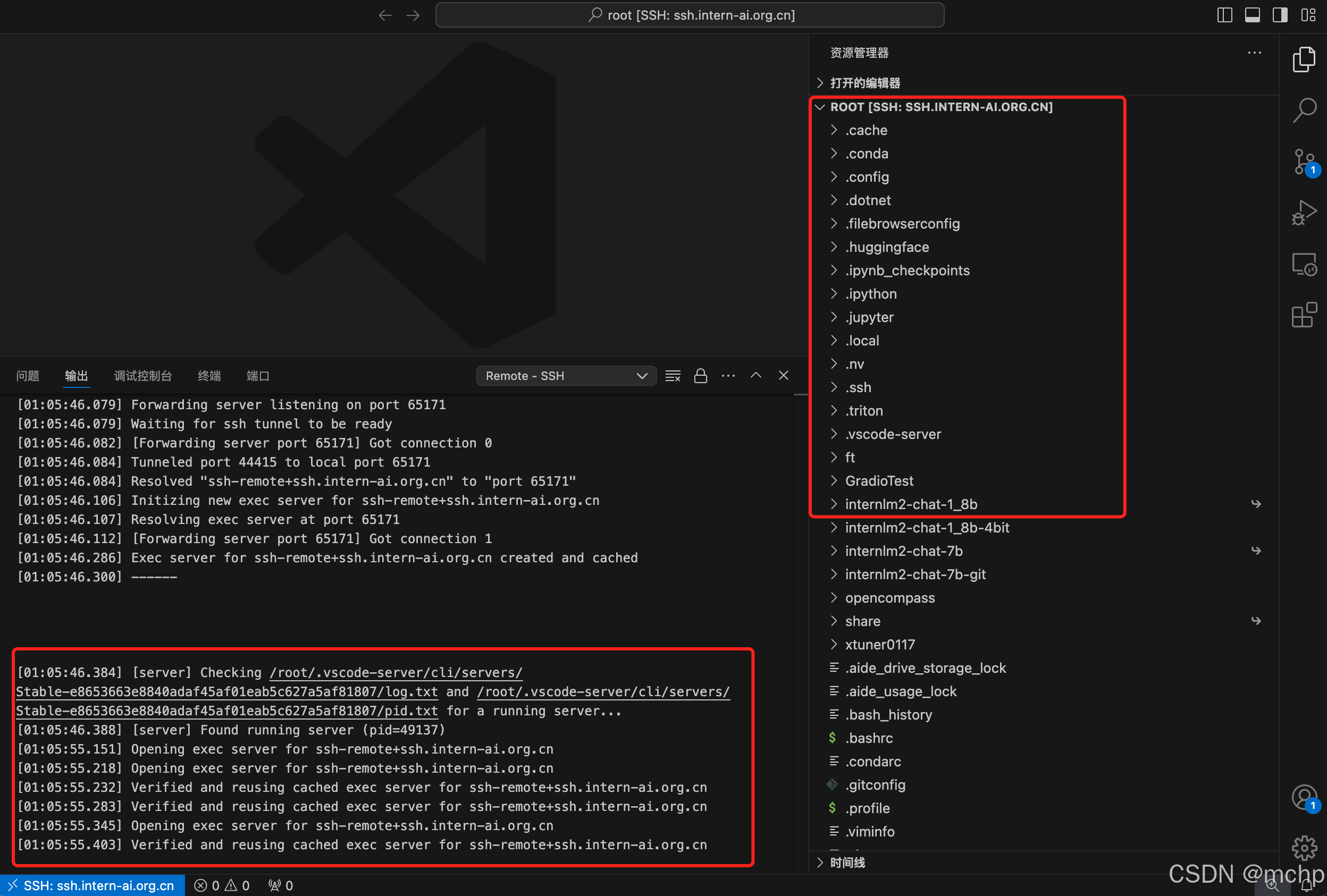Open the Remote Explorer view
Image resolution: width=1327 pixels, height=896 pixels.
click(x=1304, y=264)
